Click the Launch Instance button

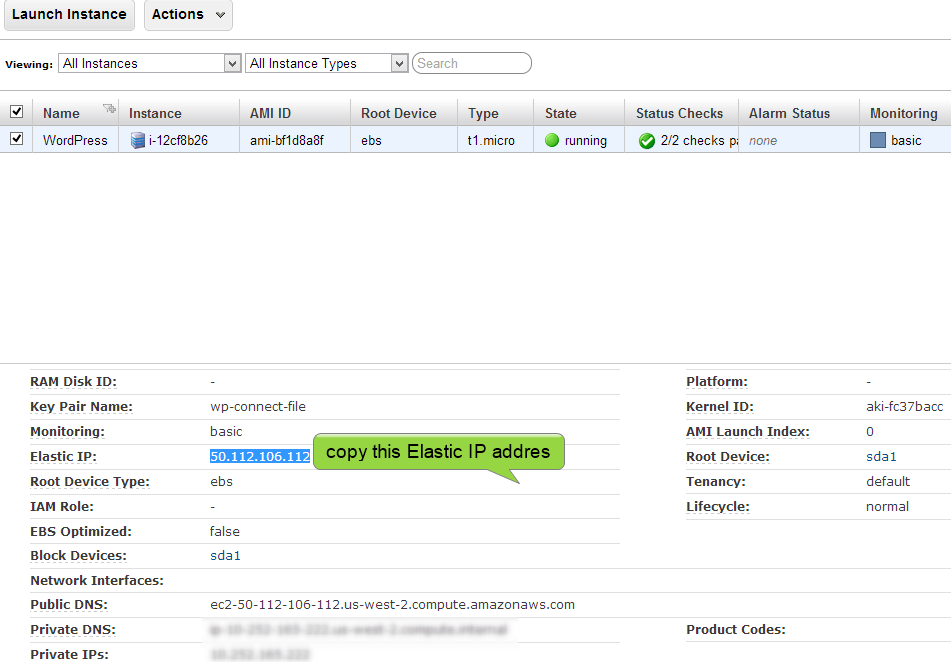pyautogui.click(x=69, y=15)
